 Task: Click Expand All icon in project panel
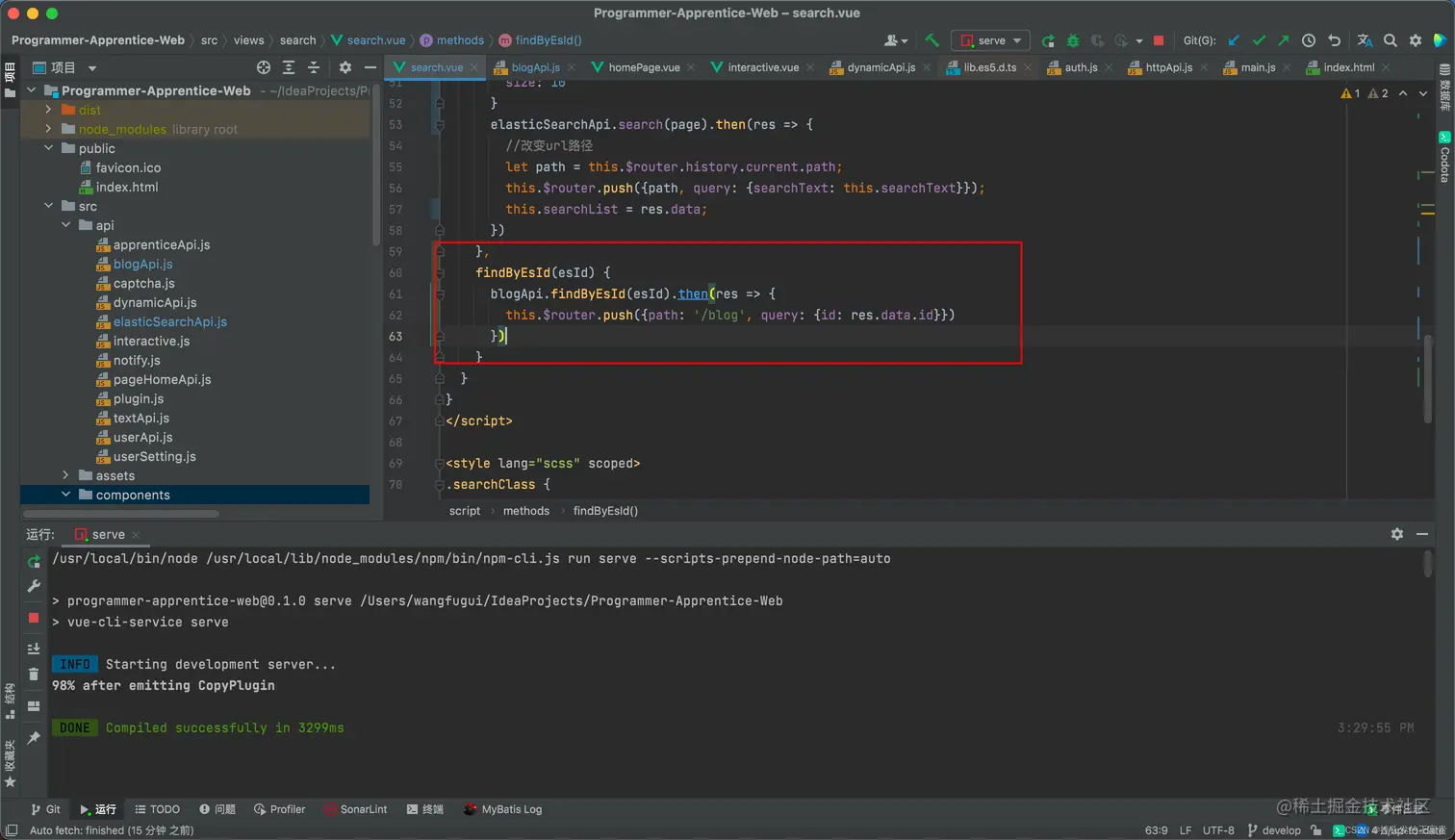pyautogui.click(x=289, y=67)
